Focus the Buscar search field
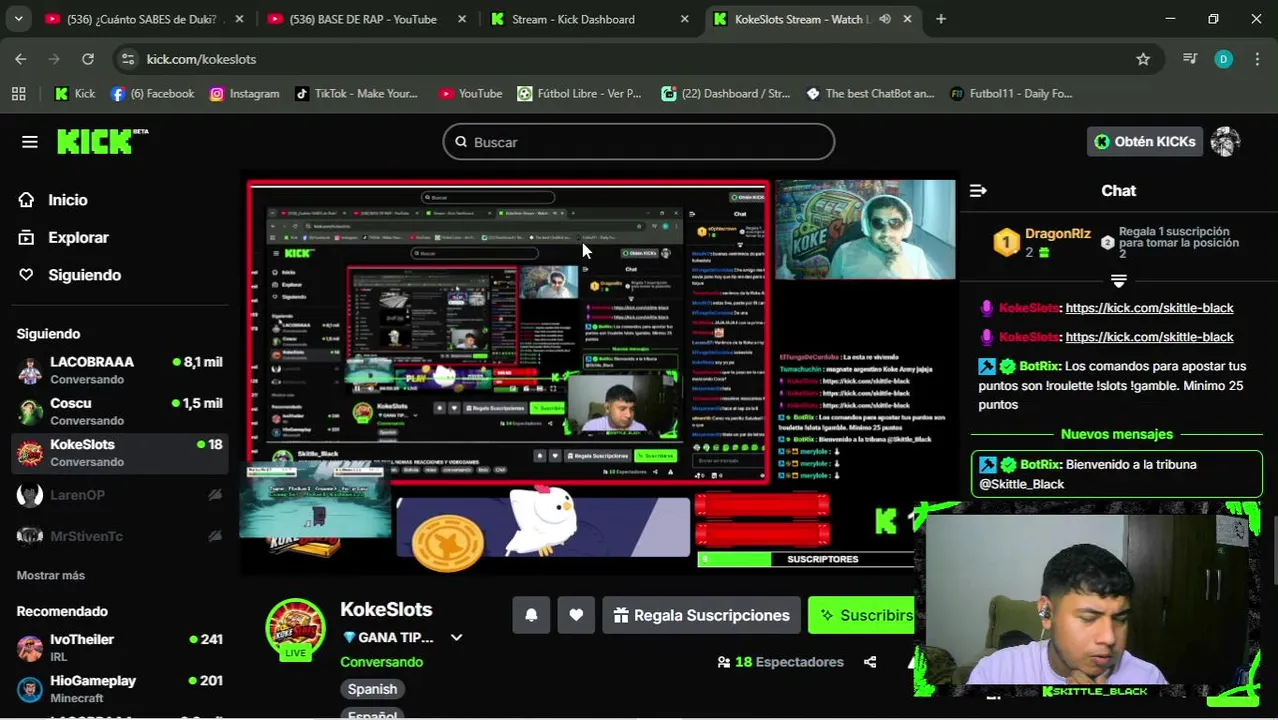This screenshot has height=720, width=1278. pos(639,142)
